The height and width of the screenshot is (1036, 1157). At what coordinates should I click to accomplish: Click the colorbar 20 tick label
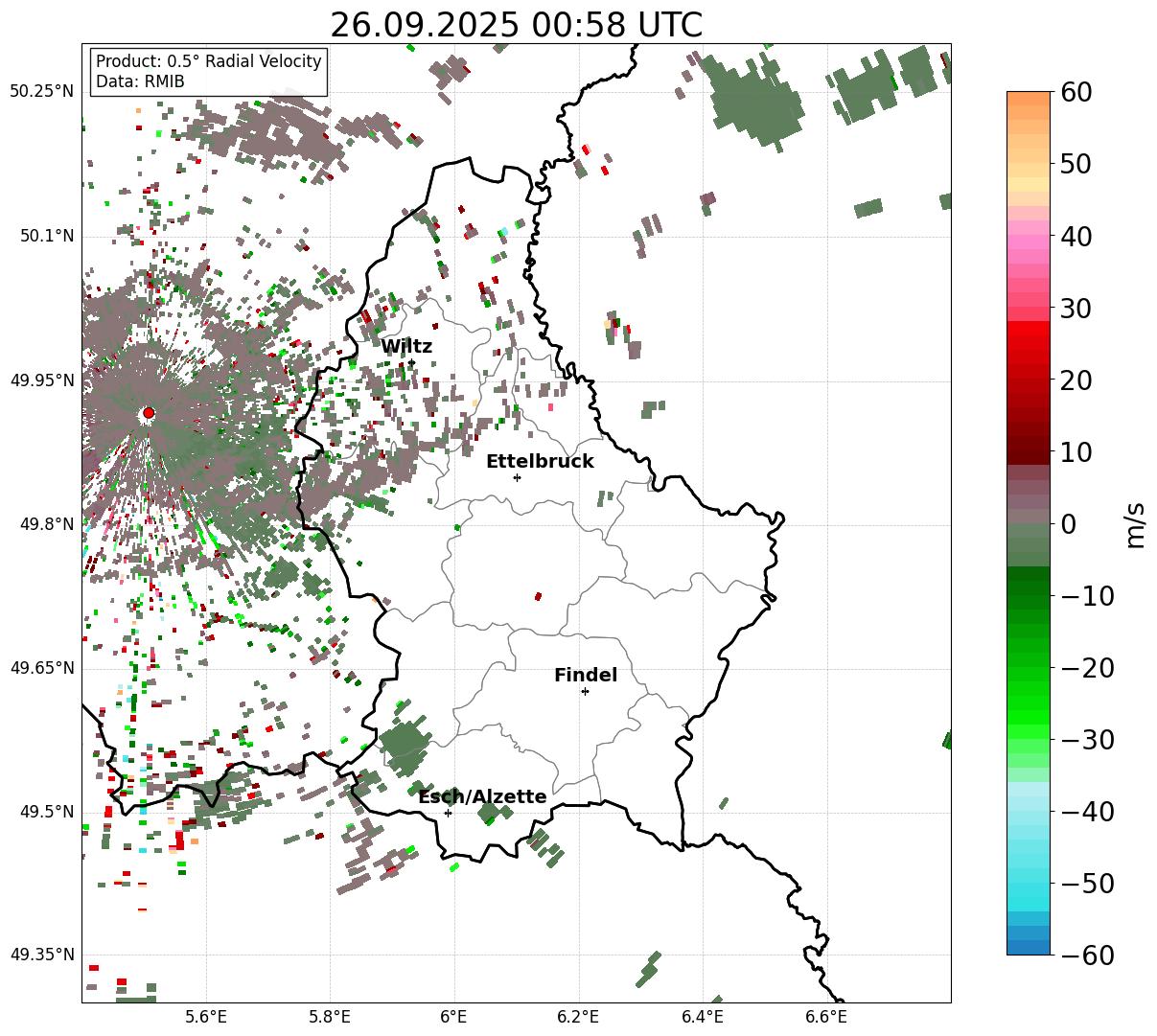1076,380
